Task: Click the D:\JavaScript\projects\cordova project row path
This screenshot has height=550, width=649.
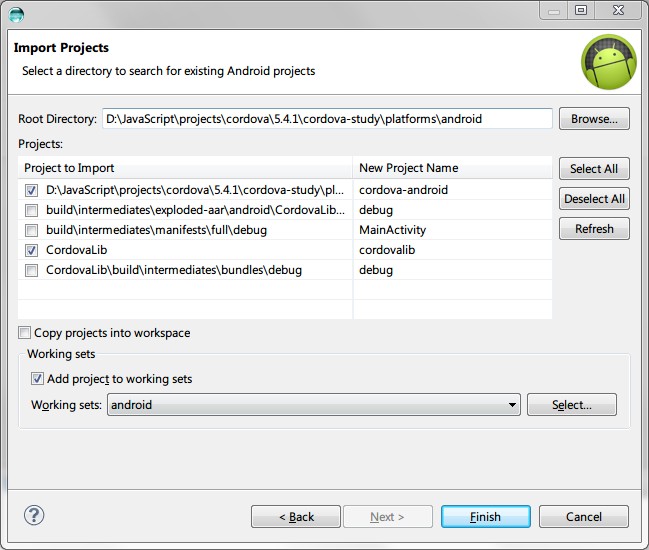Action: tap(195, 190)
